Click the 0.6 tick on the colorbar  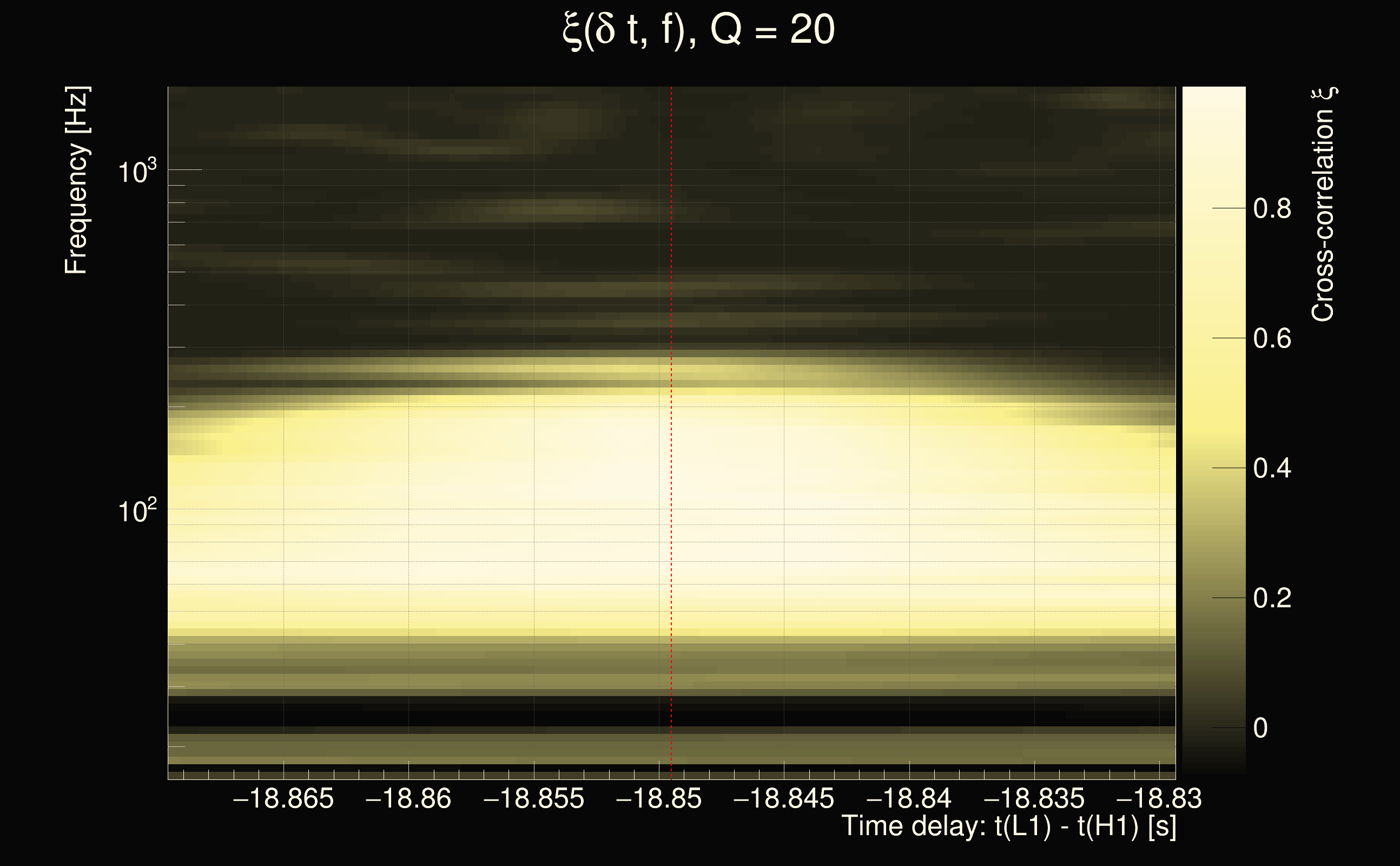[1272, 338]
